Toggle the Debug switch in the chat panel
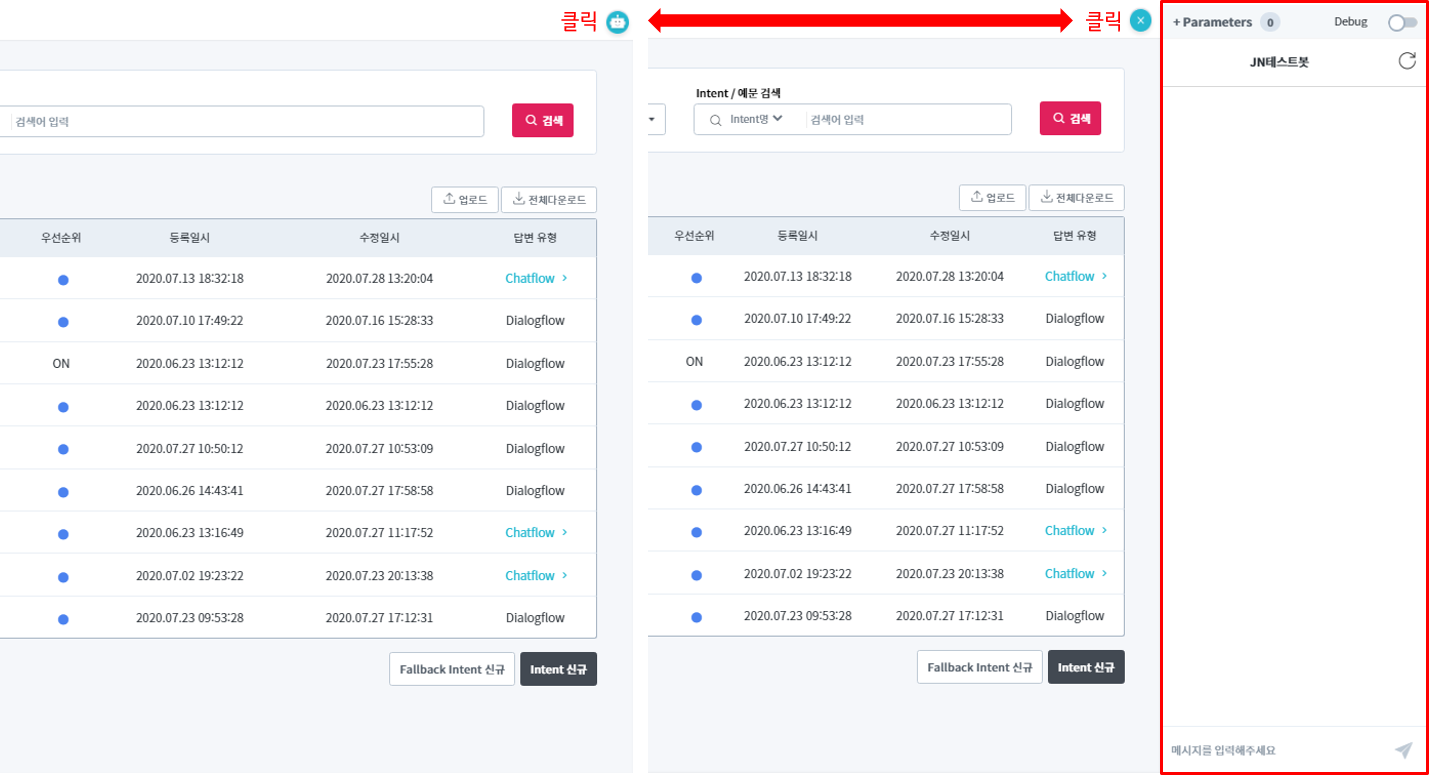The height and width of the screenshot is (775, 1429). click(1402, 22)
